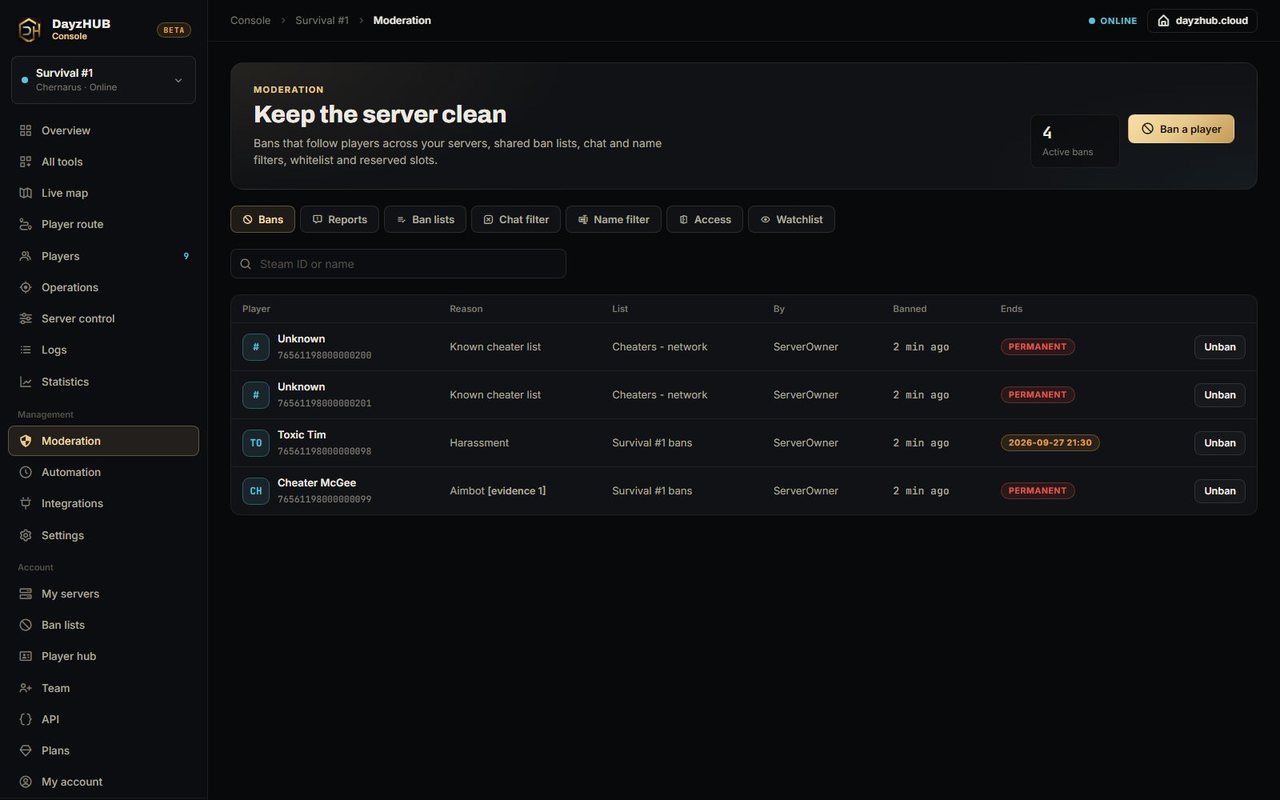Switch to the Access tab
1280x800 pixels.
(x=705, y=219)
